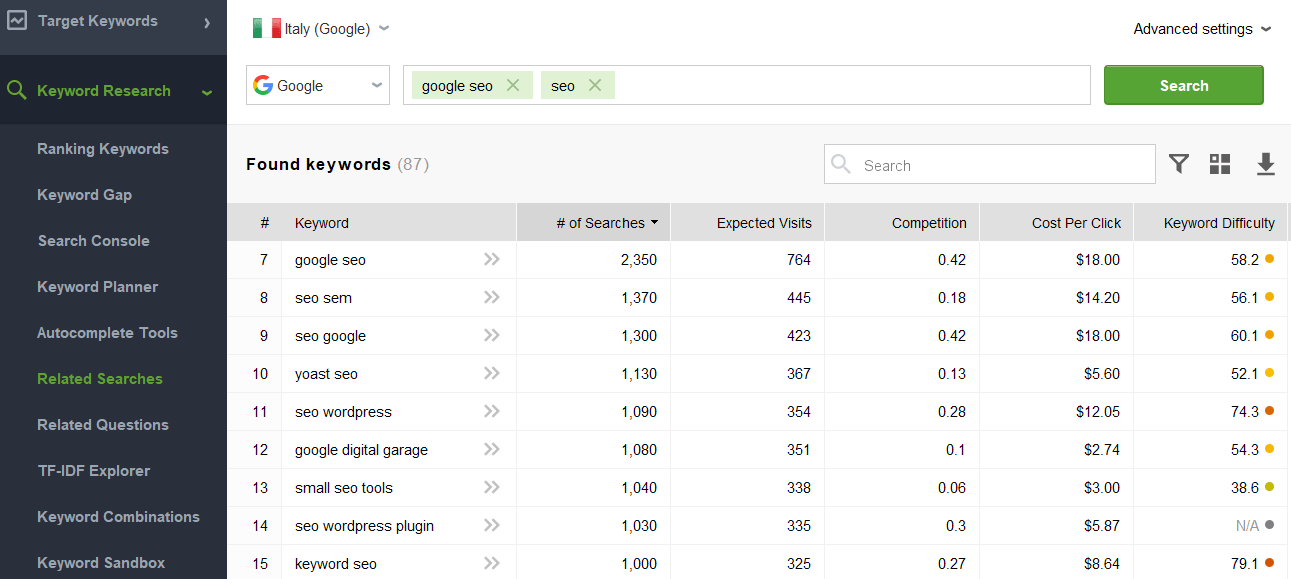Click the 'yoast seo' keyword text

[326, 374]
